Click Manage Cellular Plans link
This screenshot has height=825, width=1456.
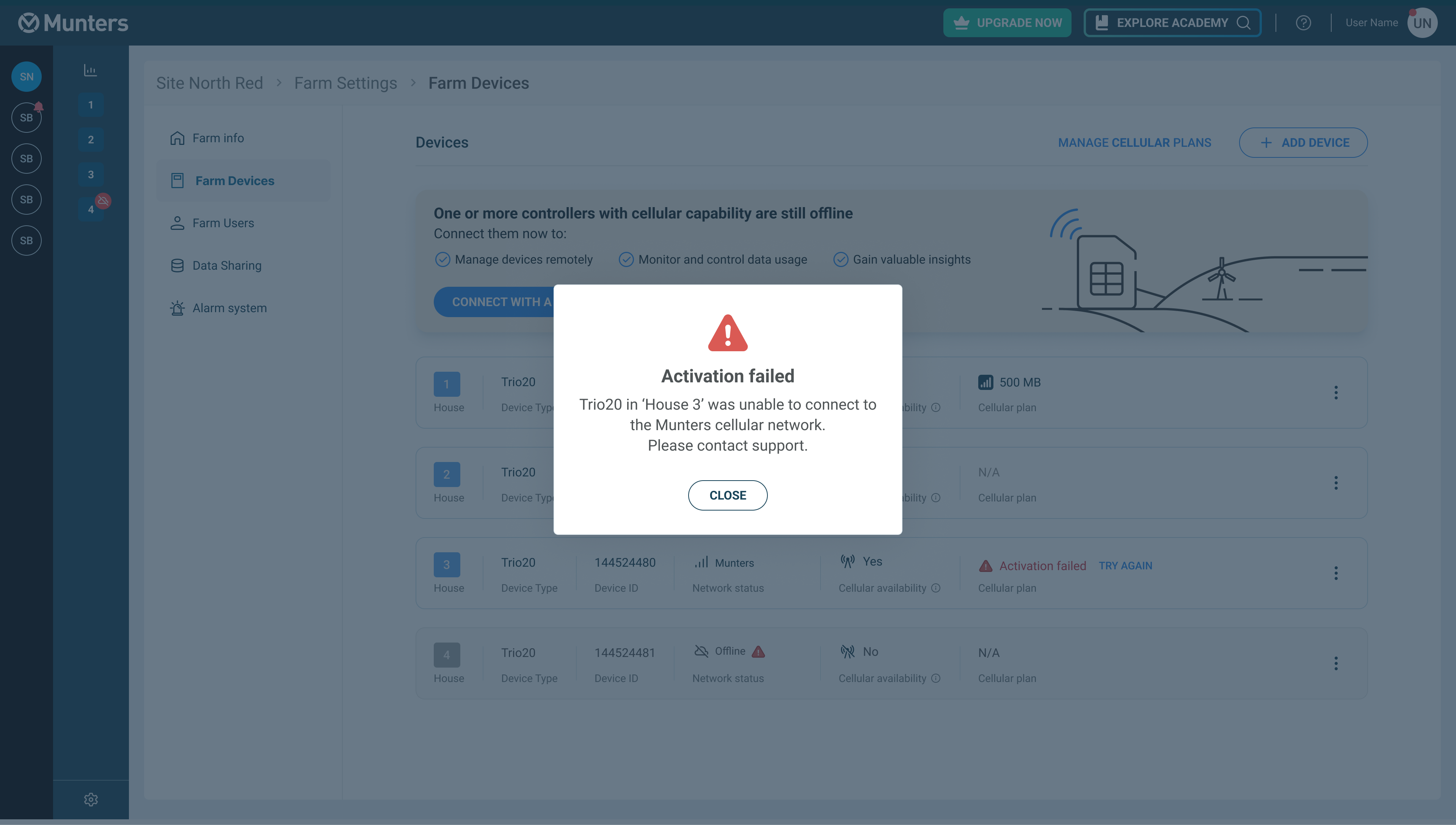pyautogui.click(x=1134, y=143)
